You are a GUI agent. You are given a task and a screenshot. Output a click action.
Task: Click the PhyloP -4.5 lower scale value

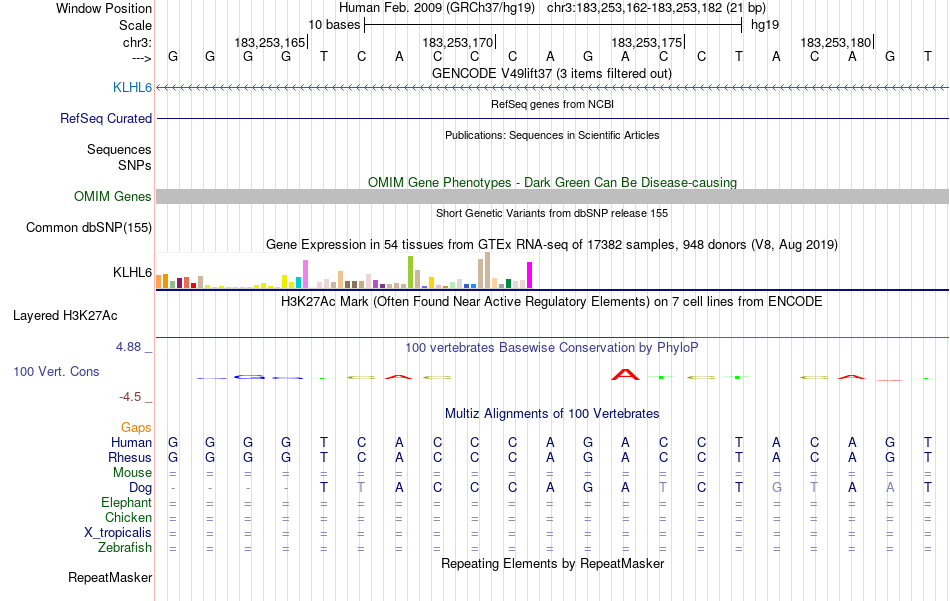130,397
